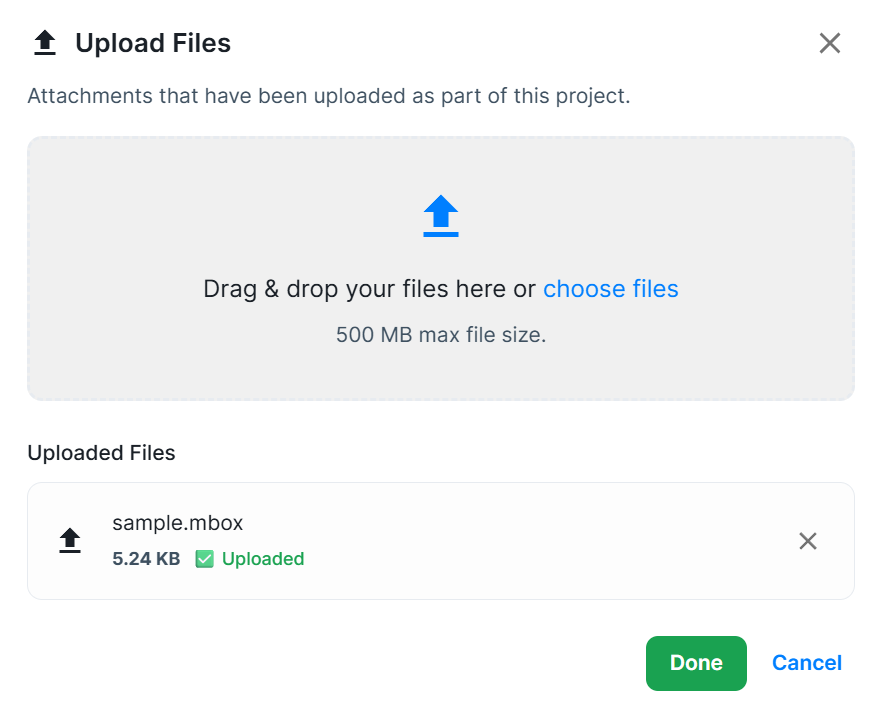Close the Upload Files dialog
Image resolution: width=883 pixels, height=710 pixels.
(829, 43)
